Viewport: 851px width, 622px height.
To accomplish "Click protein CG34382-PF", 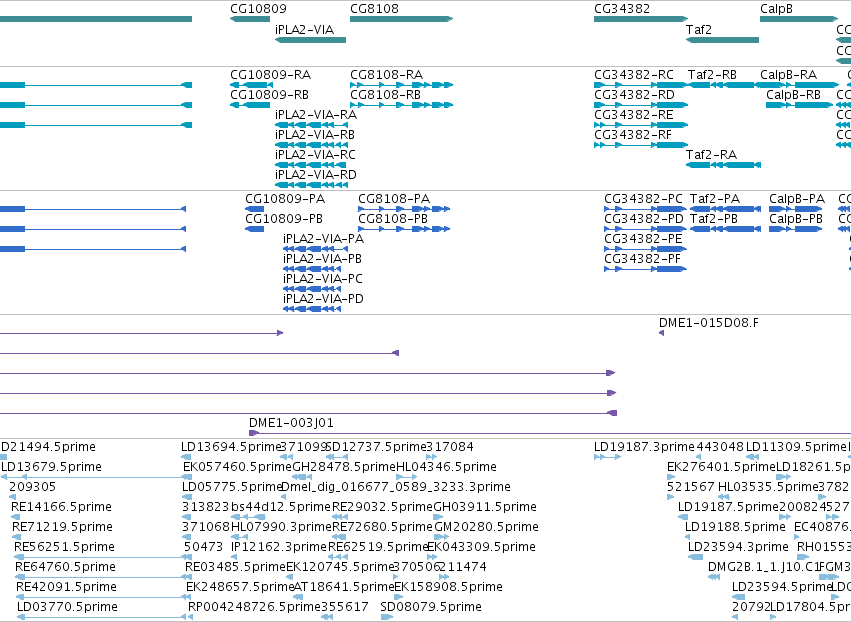I will [645, 269].
